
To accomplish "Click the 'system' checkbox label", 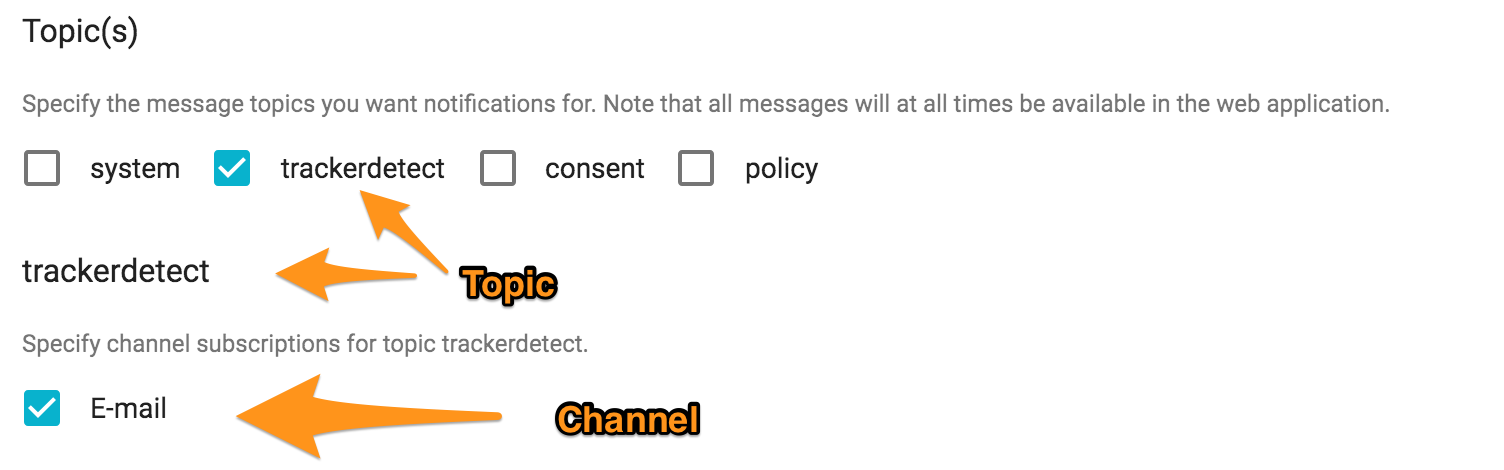I will pyautogui.click(x=135, y=169).
